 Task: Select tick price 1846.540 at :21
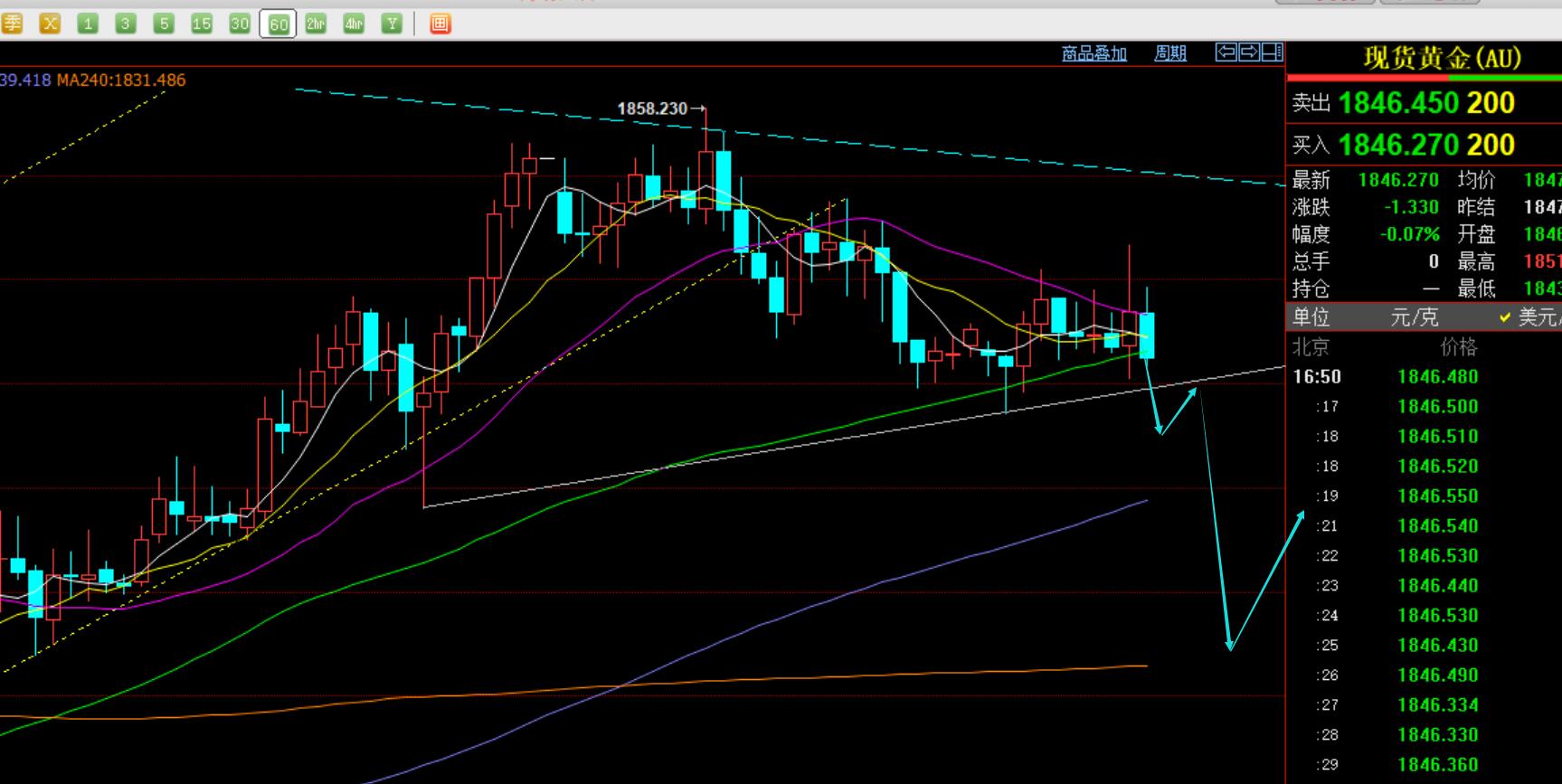tap(1437, 526)
